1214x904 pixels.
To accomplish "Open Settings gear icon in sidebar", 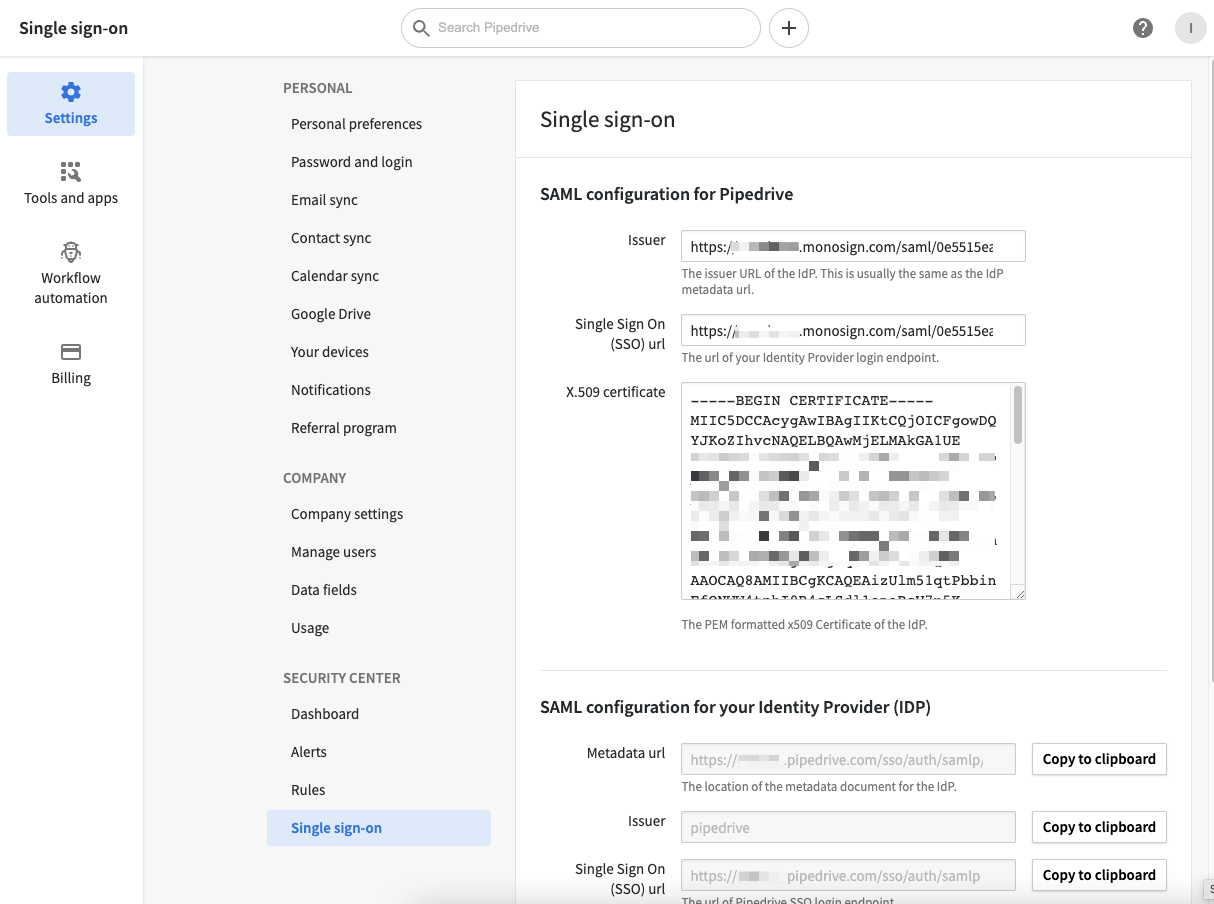I will pos(71,93).
